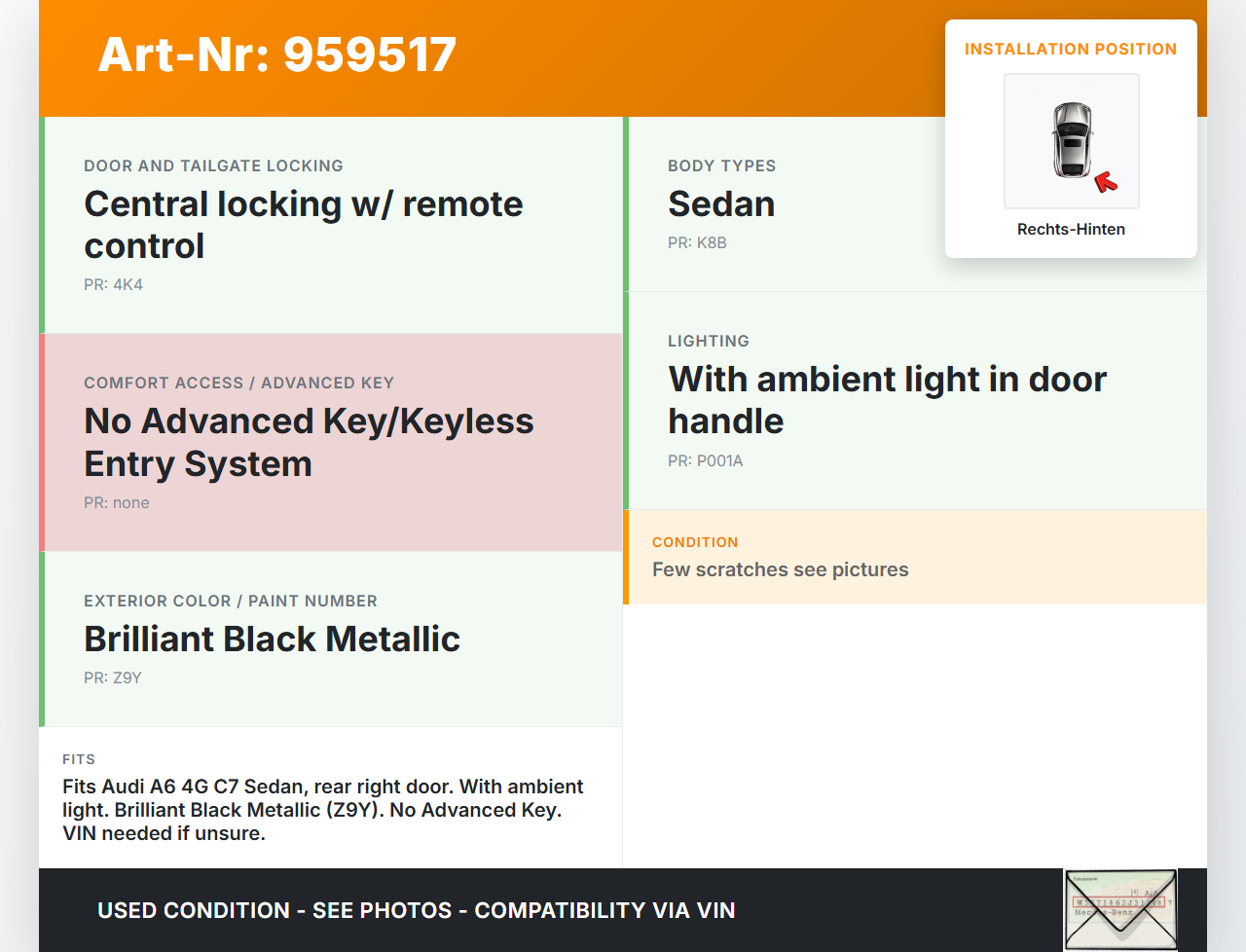
Task: Click the VIN envelope icon in the footer
Action: point(1120,909)
